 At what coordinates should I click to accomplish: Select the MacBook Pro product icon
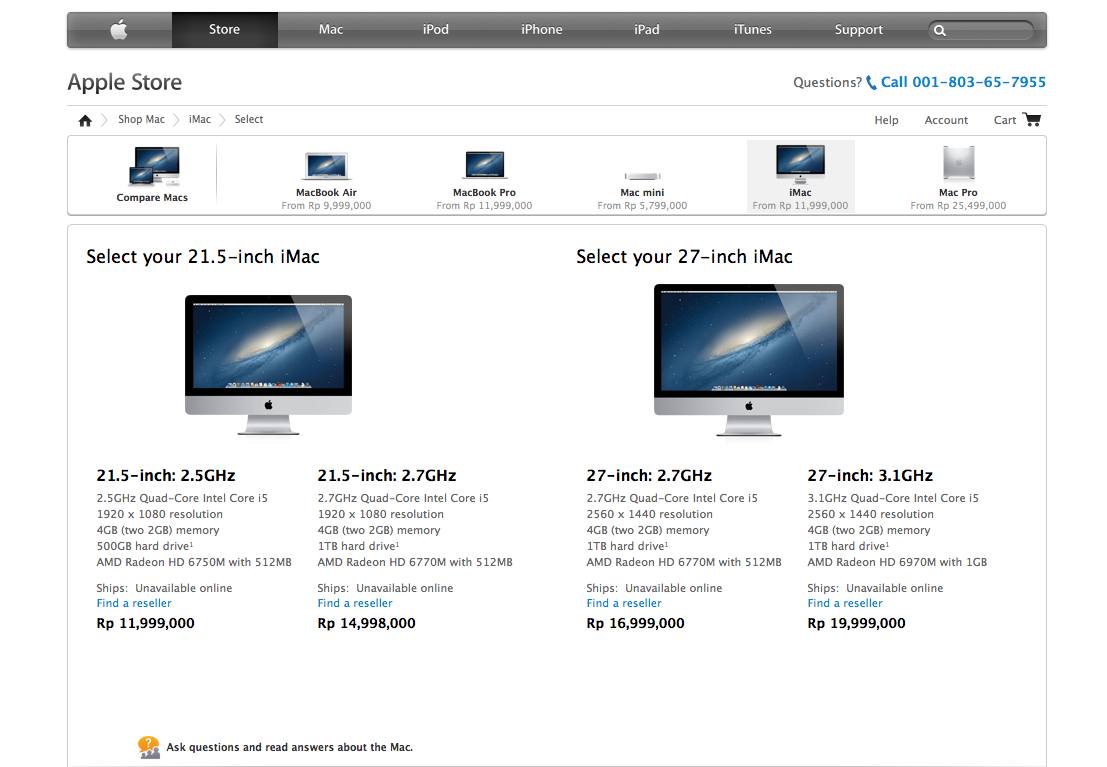pyautogui.click(x=484, y=165)
